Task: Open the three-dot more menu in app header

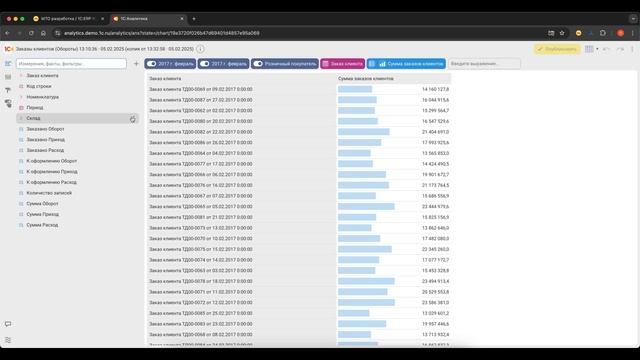Action: click(632, 49)
